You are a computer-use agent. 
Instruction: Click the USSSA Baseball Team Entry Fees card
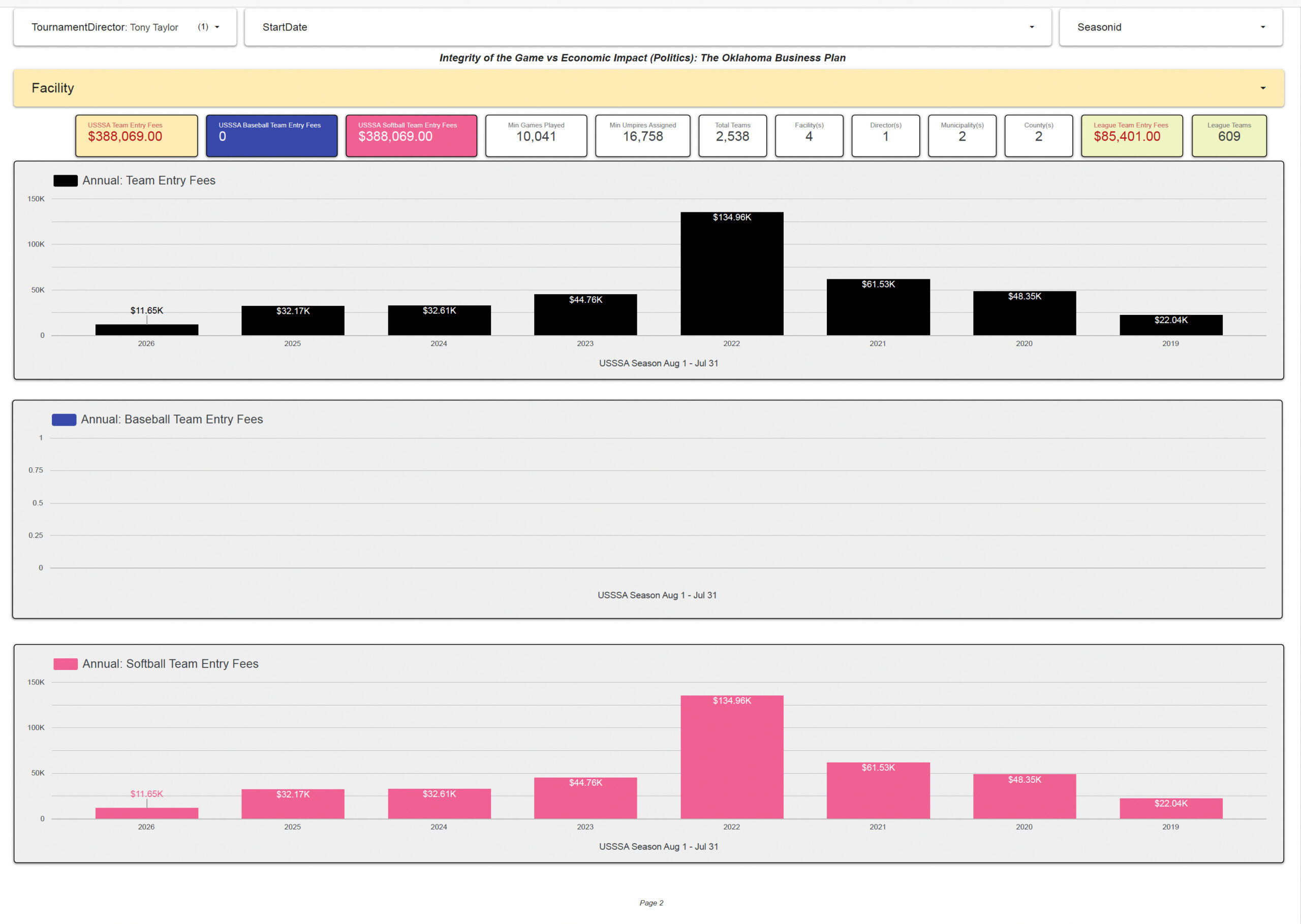click(x=271, y=136)
